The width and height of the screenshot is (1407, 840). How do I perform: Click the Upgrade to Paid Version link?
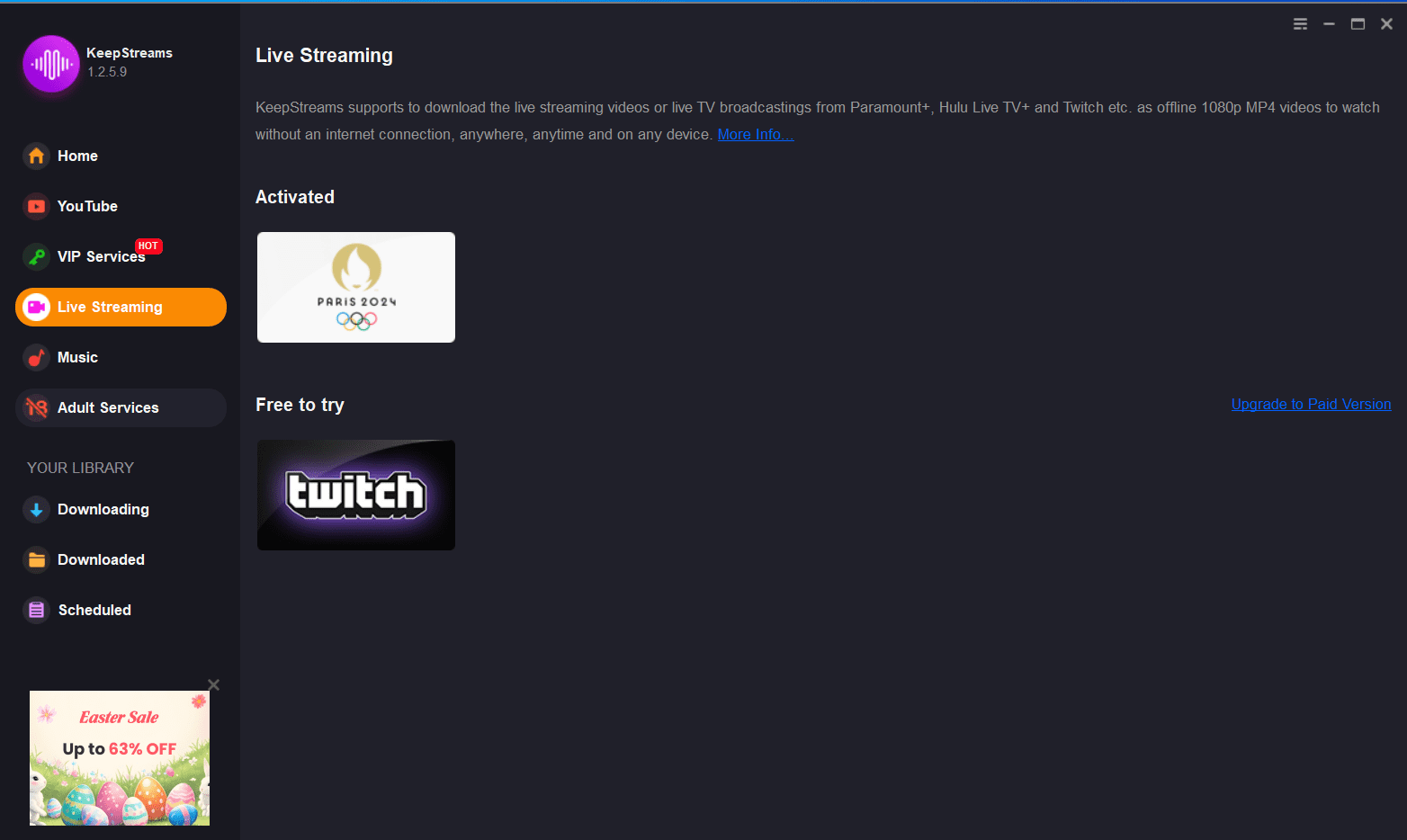pyautogui.click(x=1311, y=404)
